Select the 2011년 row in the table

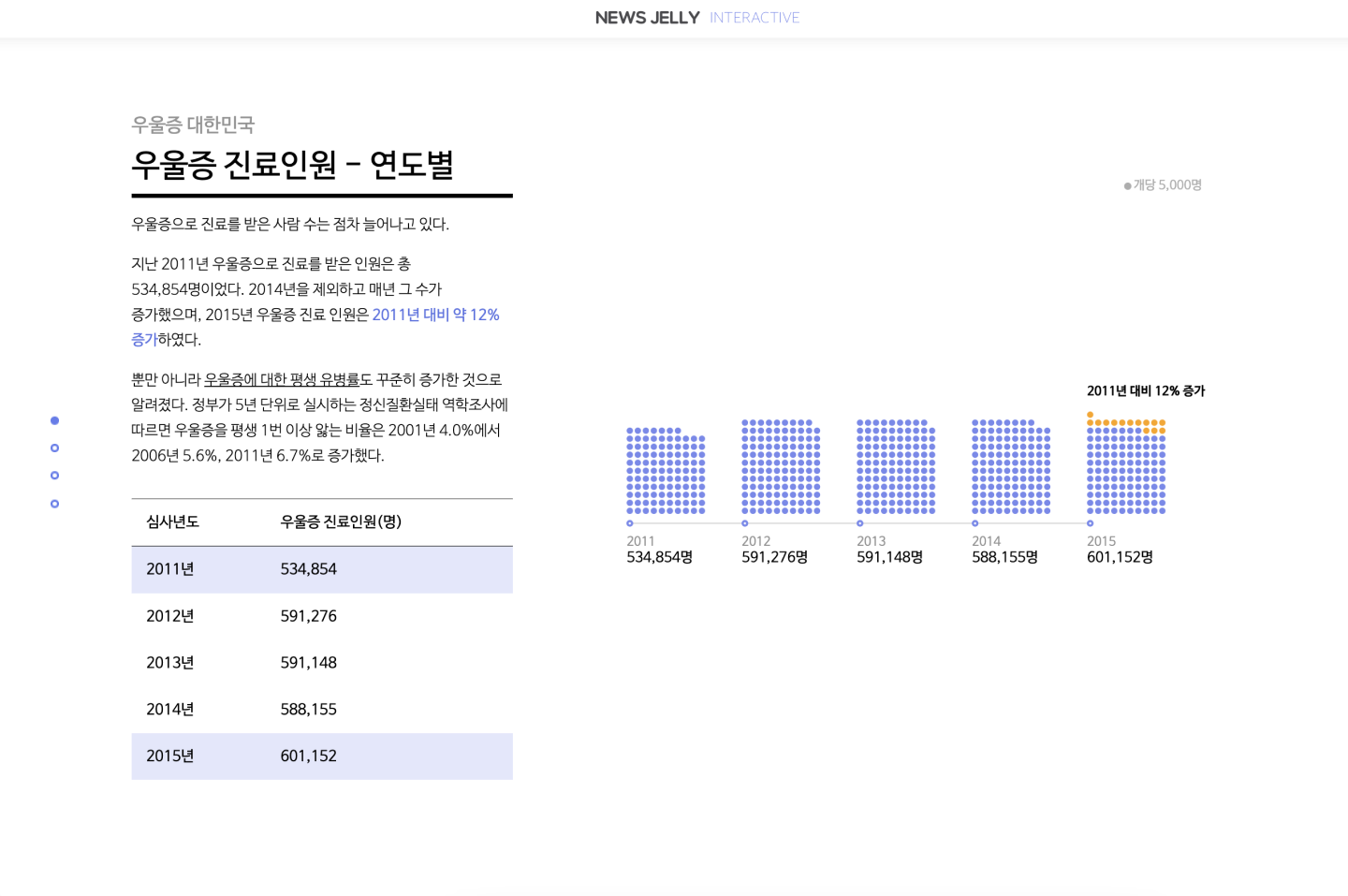click(322, 569)
